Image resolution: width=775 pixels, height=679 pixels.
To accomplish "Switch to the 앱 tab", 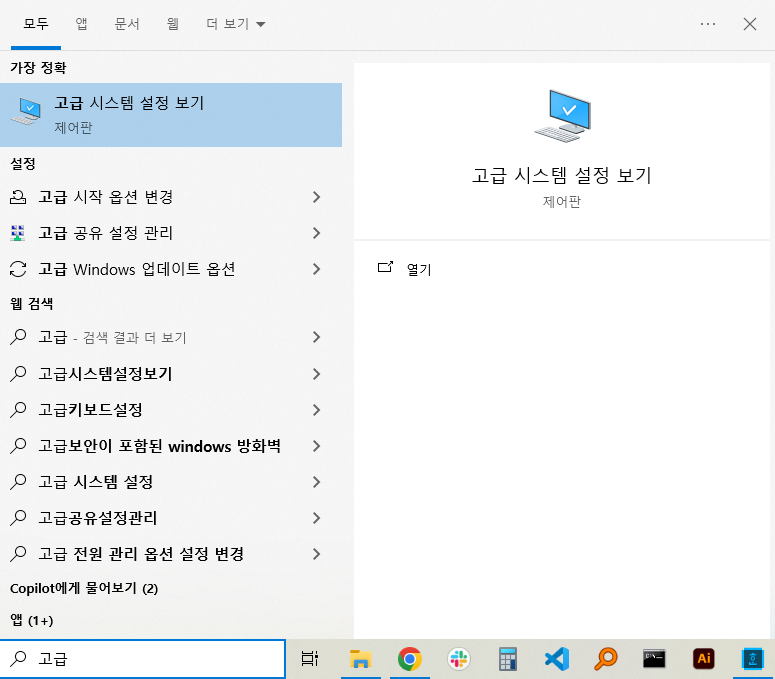I will pos(82,24).
